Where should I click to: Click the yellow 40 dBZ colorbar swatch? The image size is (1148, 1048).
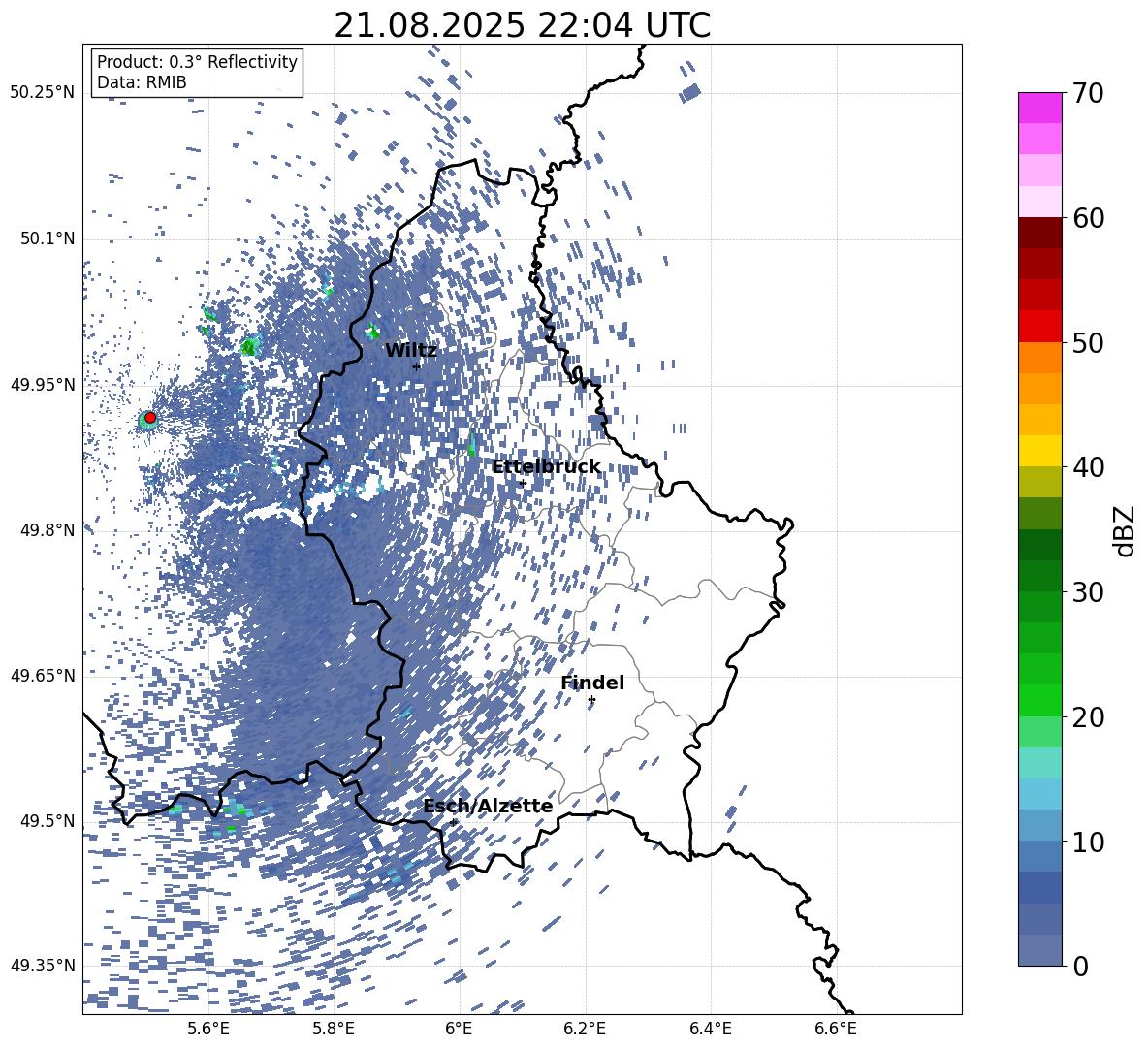pos(1039,451)
